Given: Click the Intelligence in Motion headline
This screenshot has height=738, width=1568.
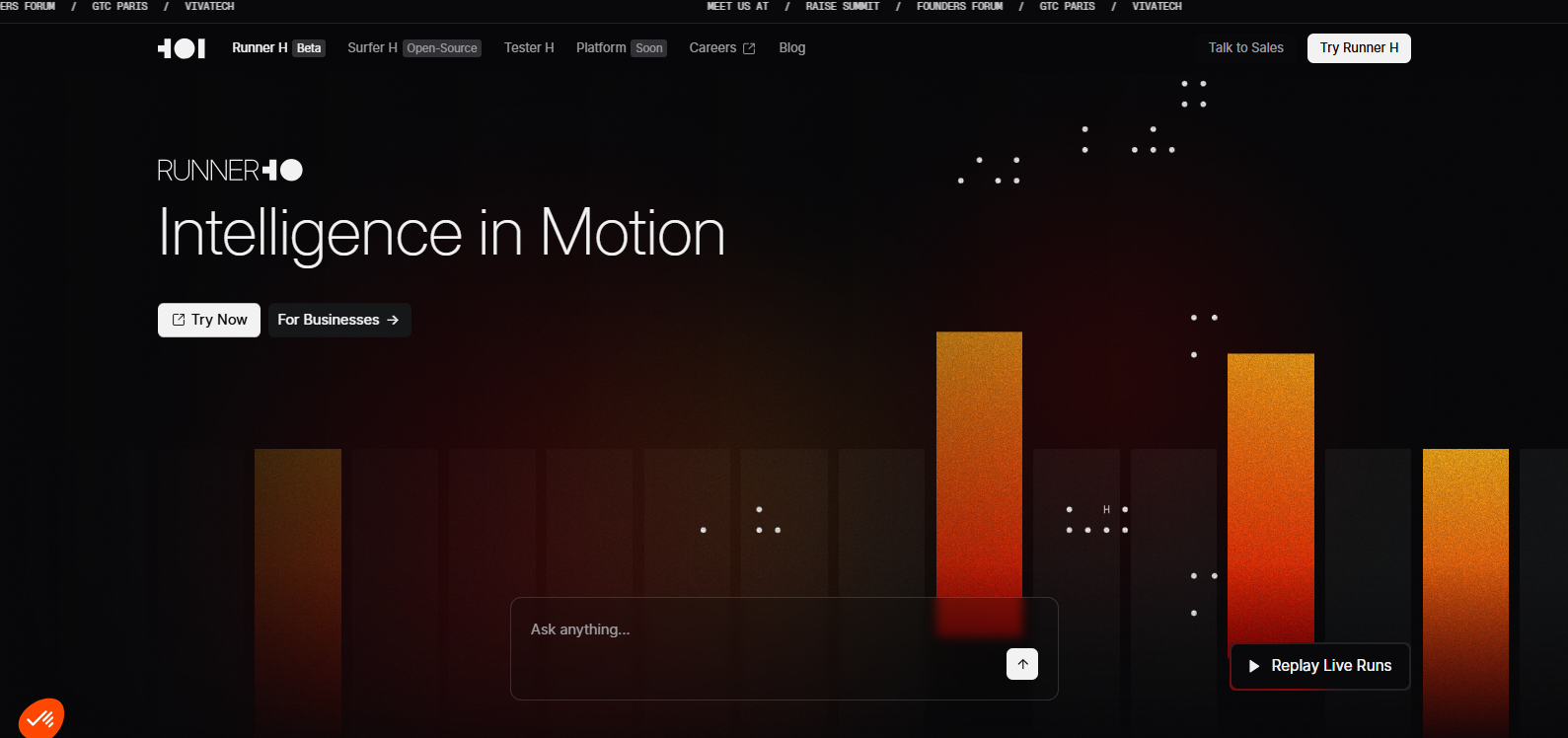Looking at the screenshot, I should [x=442, y=234].
